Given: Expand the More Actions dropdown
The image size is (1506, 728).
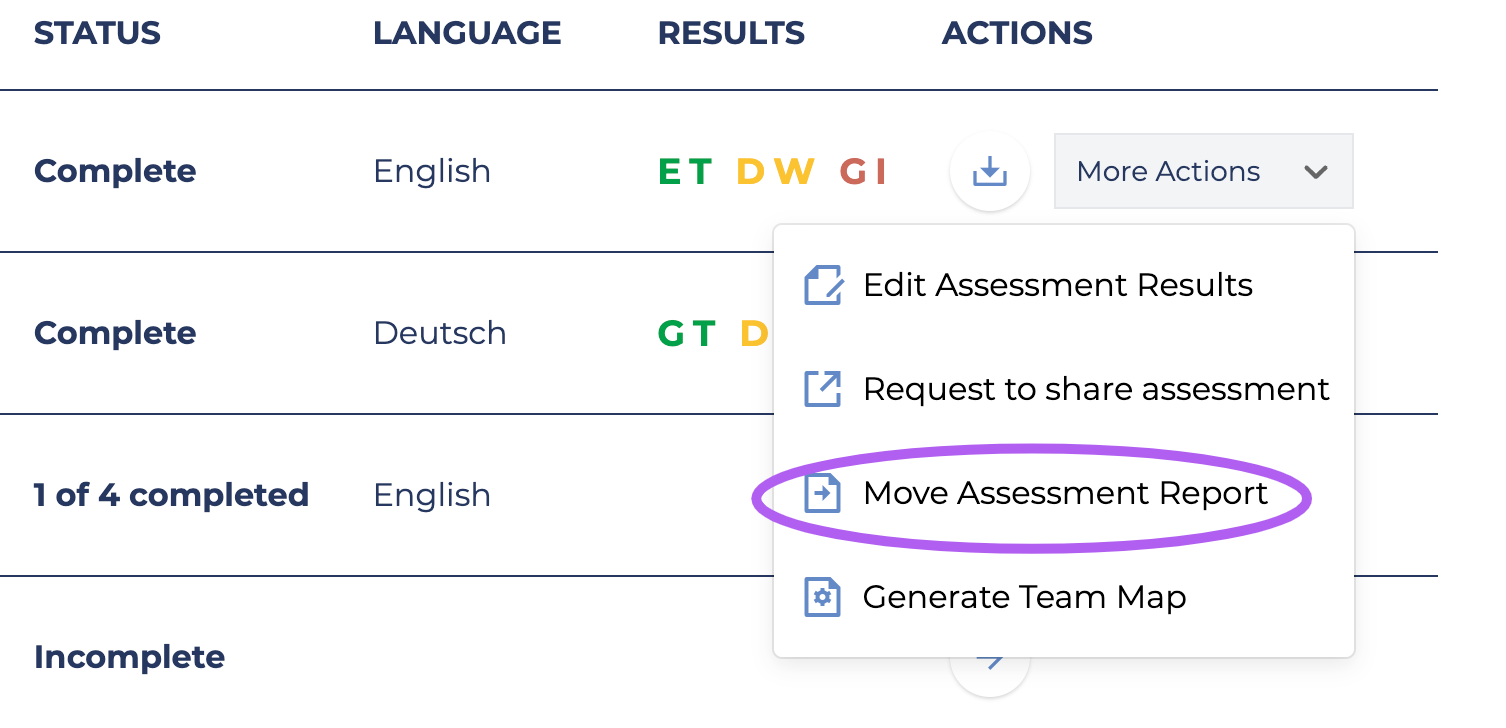Looking at the screenshot, I should (1203, 171).
